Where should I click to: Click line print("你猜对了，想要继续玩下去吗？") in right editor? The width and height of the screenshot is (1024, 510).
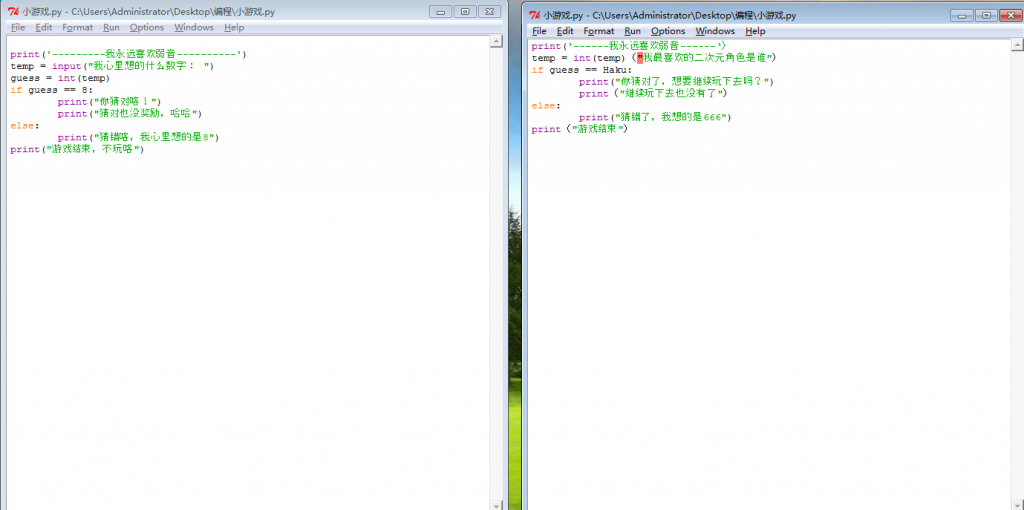point(676,82)
